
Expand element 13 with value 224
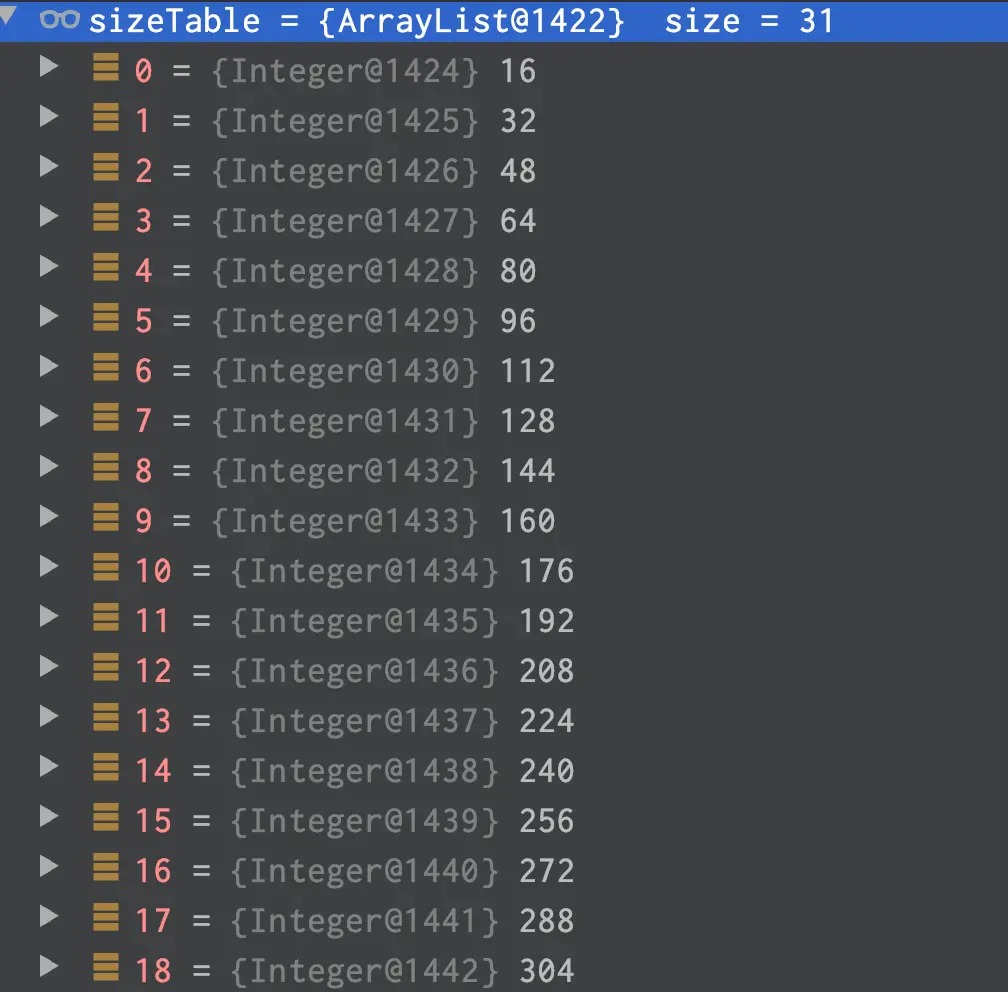point(49,716)
